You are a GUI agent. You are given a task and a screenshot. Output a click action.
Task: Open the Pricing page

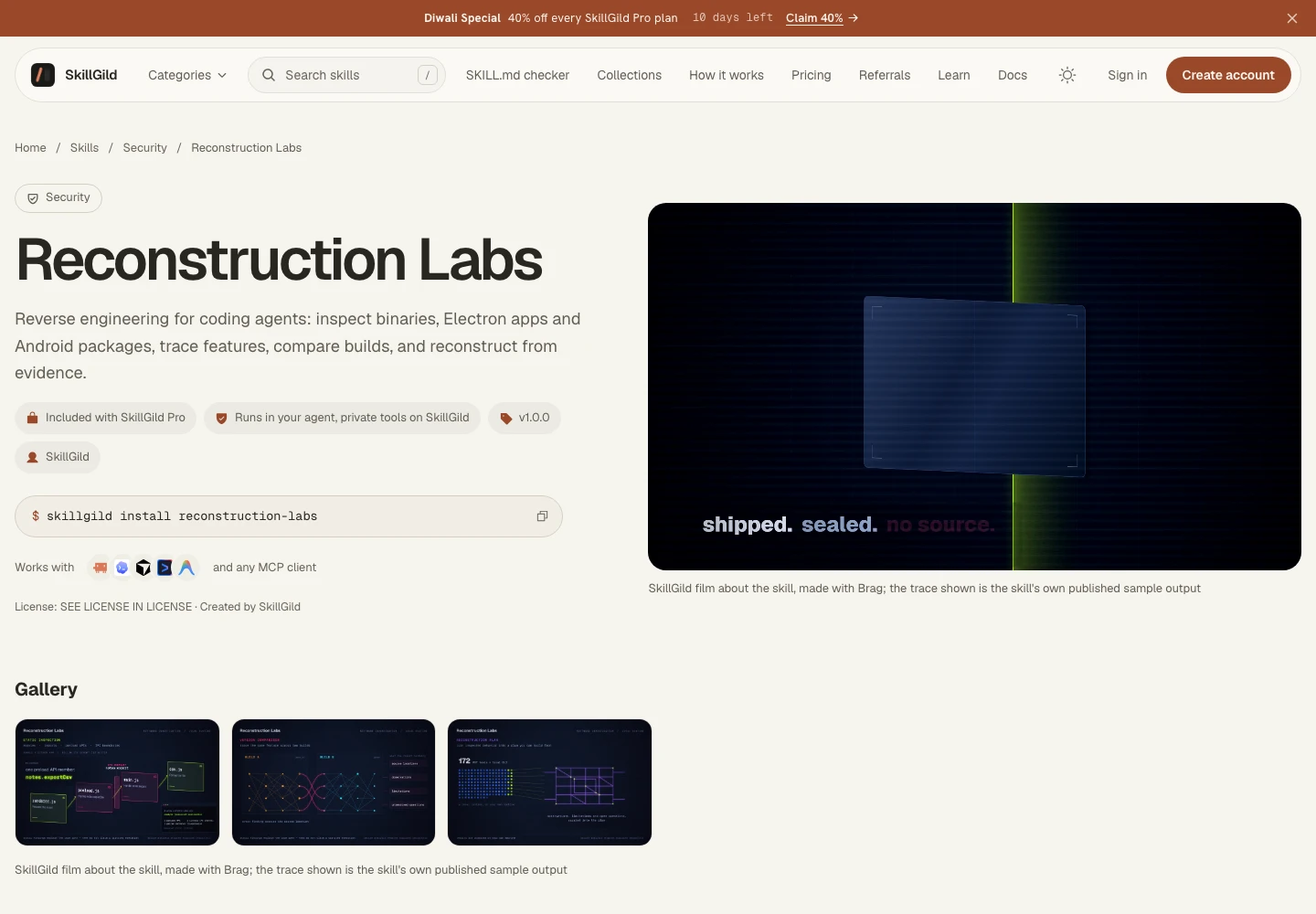tap(812, 75)
